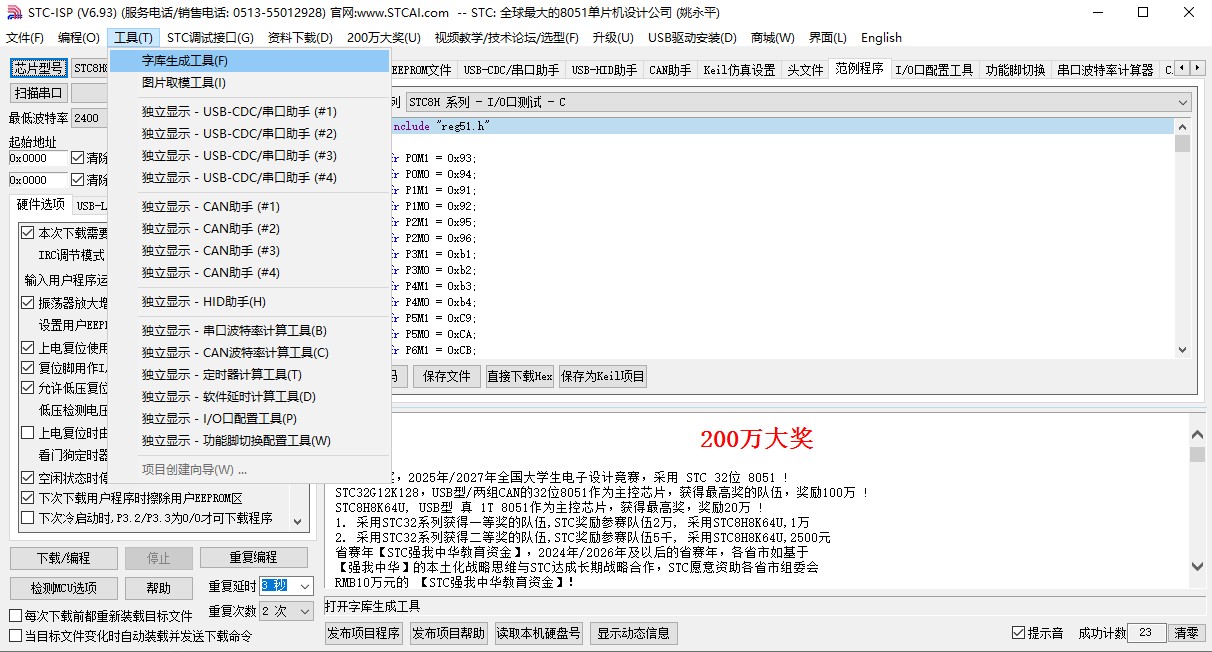
Task: Click hardware options list scroll down arrow
Action: pos(297,521)
